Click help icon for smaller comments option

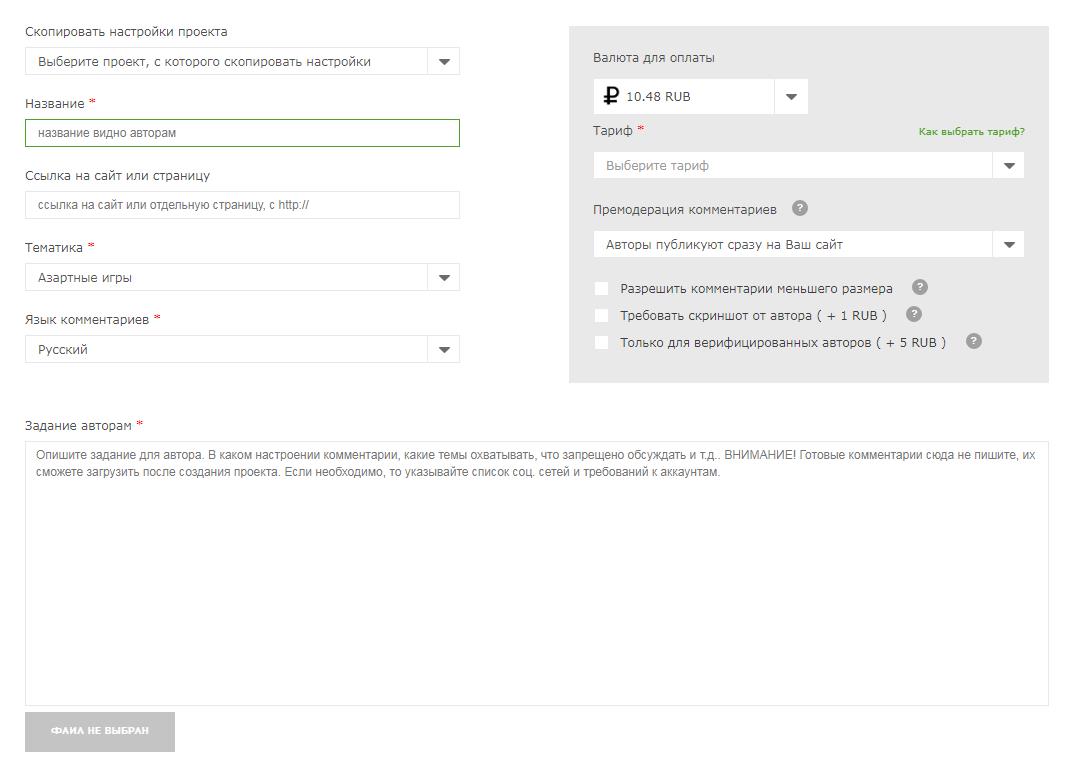(919, 287)
